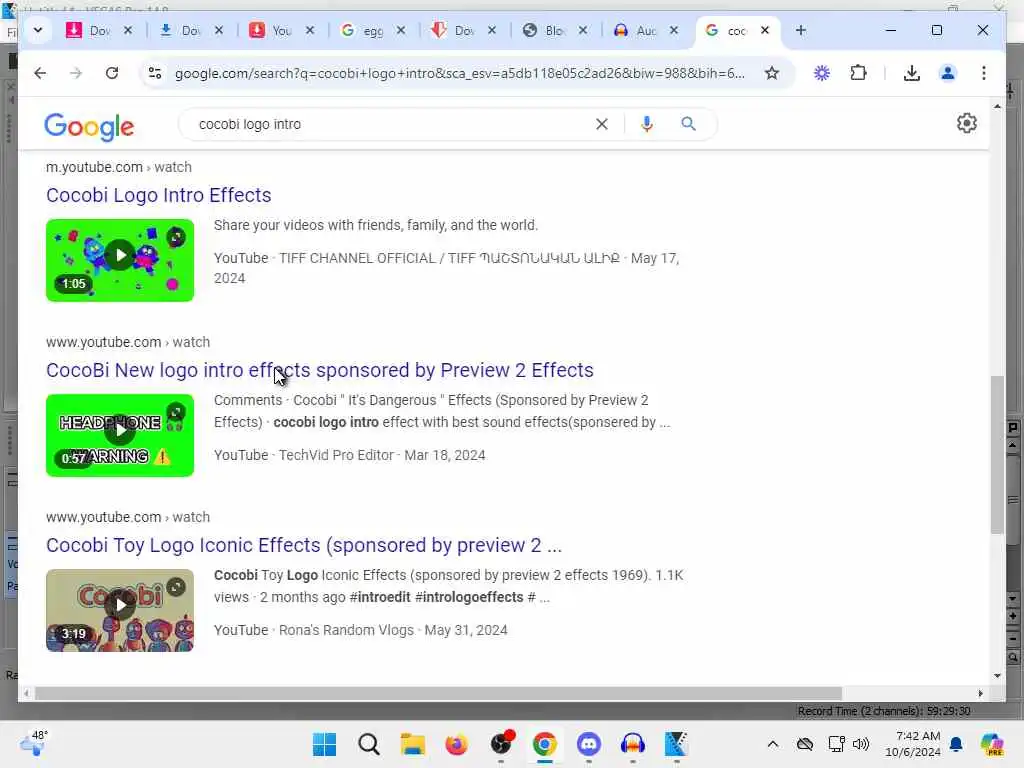
Task: Open 'Cocobi Logo Intro Effects' result
Action: click(x=159, y=195)
